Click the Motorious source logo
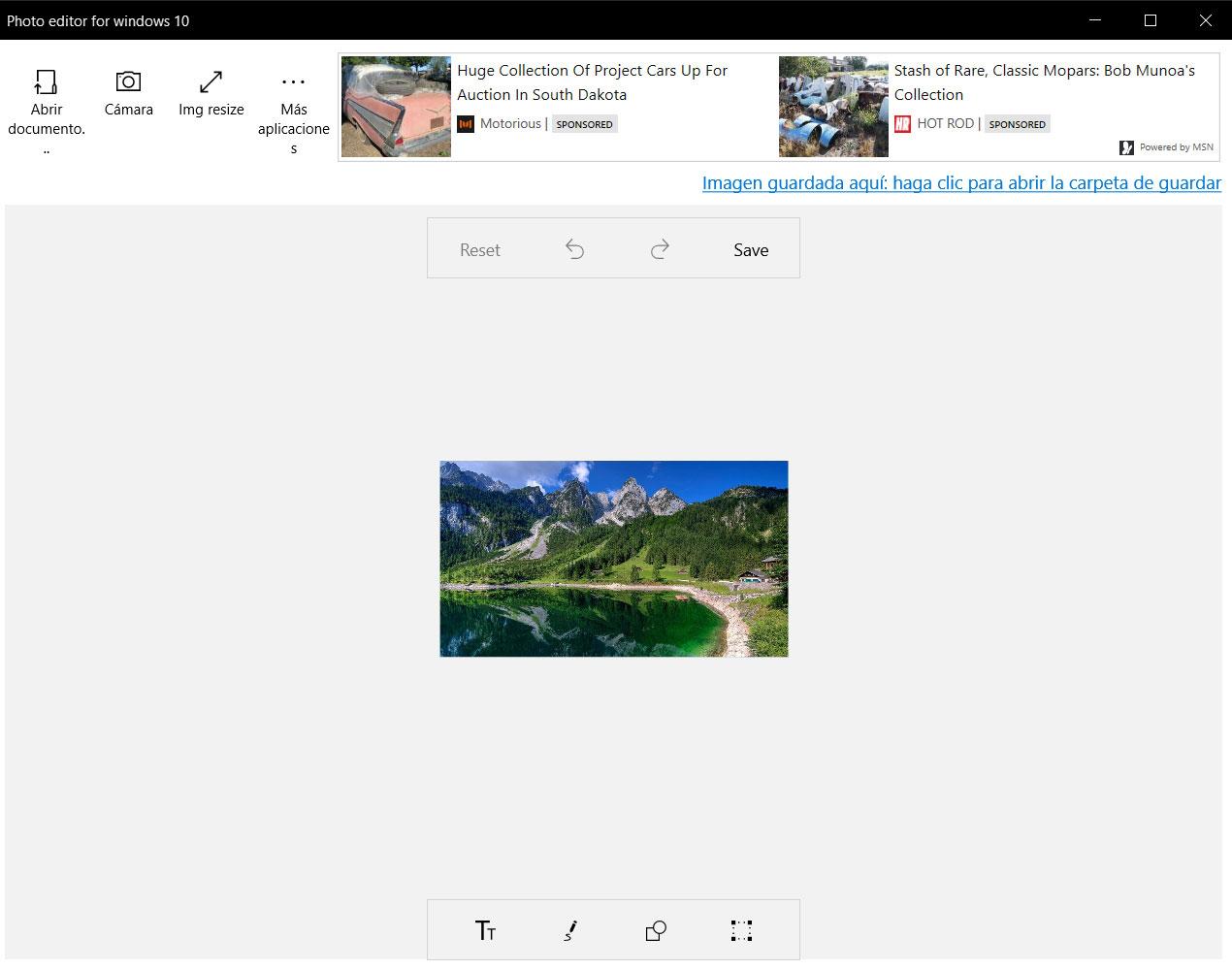This screenshot has height=970, width=1232. (x=466, y=124)
